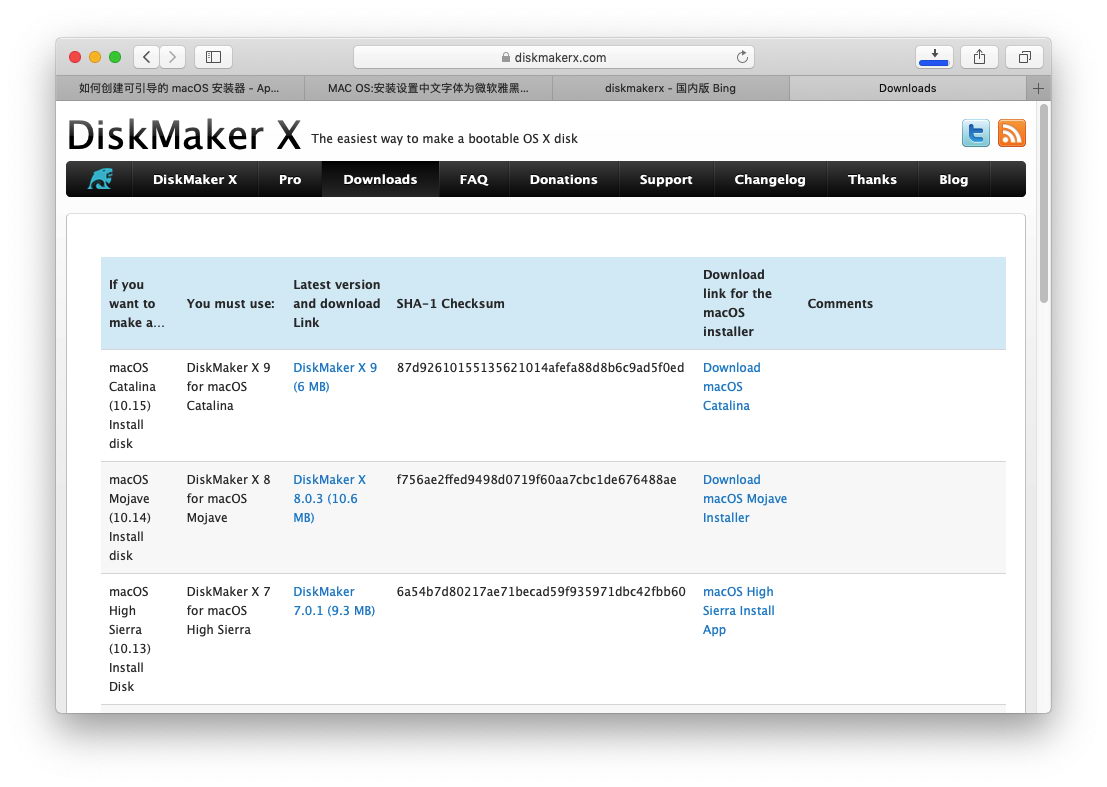Select the Changelog menu item

click(769, 180)
